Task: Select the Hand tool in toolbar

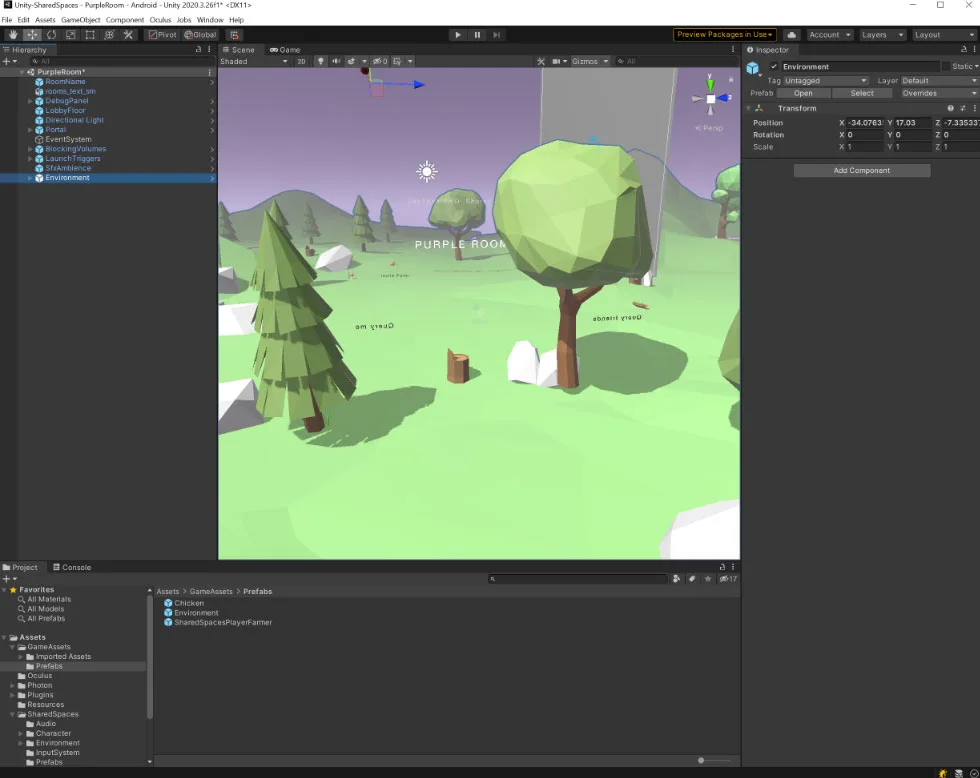Action: 13,35
